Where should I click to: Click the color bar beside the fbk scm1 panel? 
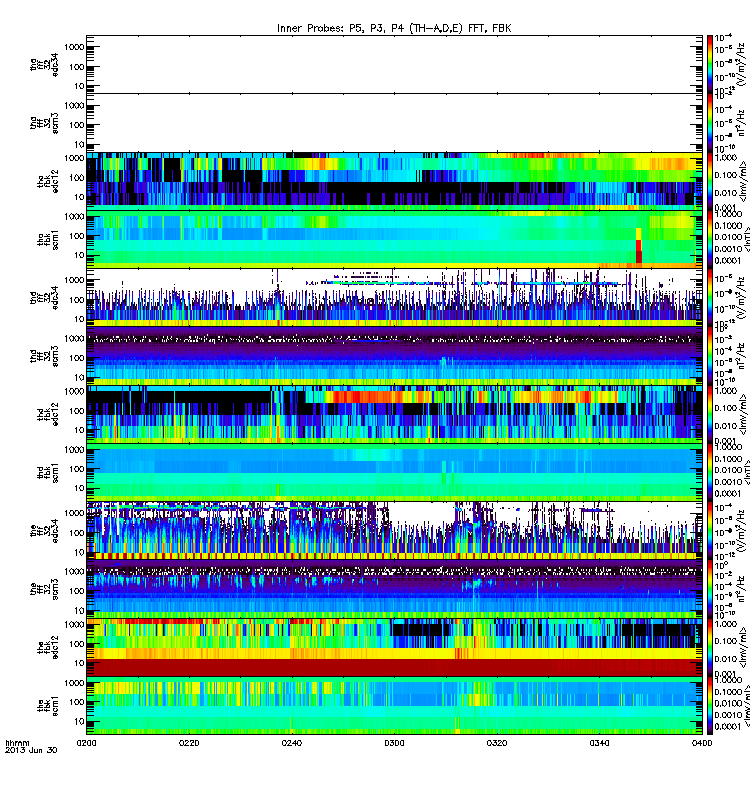tap(710, 706)
